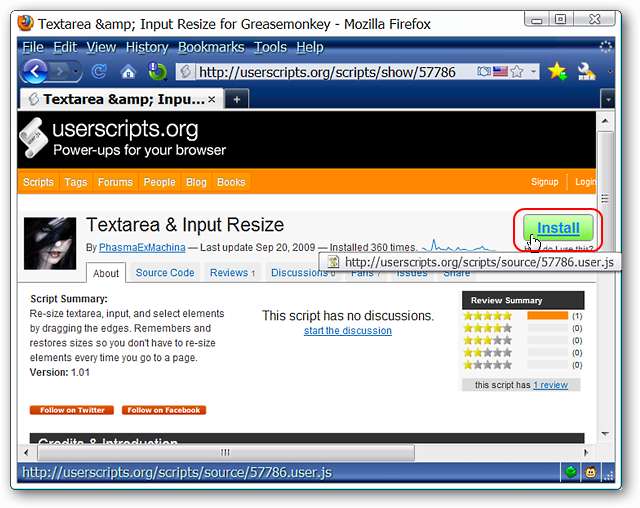Screen dimensions: 640x508
Task: Open the PhasmaExMachina author link
Action: (x=142, y=248)
